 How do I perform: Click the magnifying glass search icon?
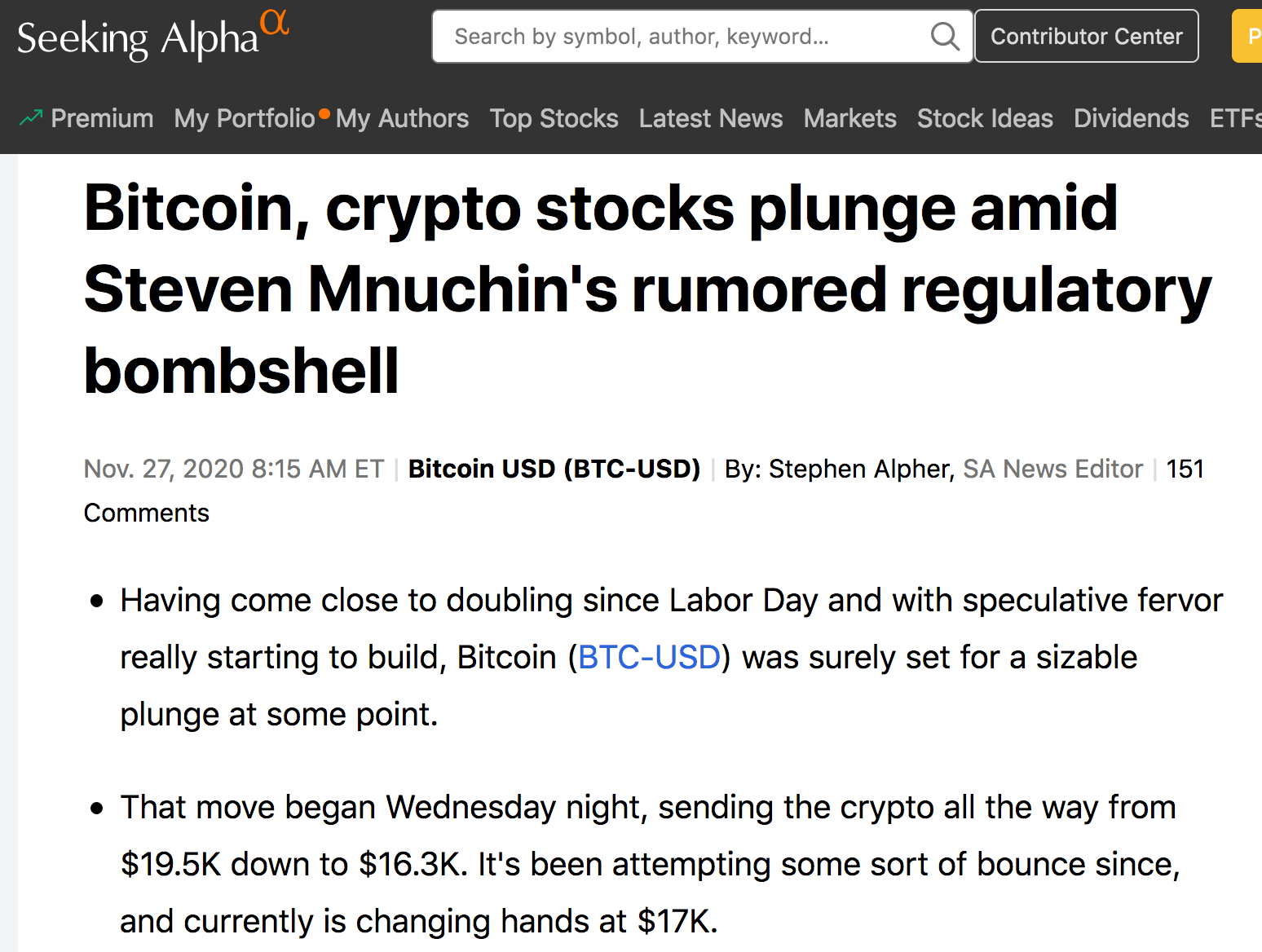(944, 37)
